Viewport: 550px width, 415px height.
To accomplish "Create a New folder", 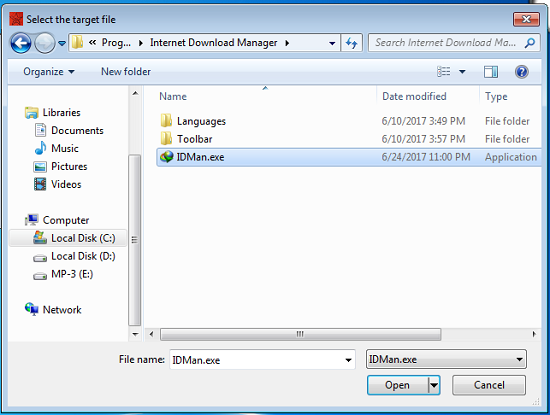I will coord(126,72).
